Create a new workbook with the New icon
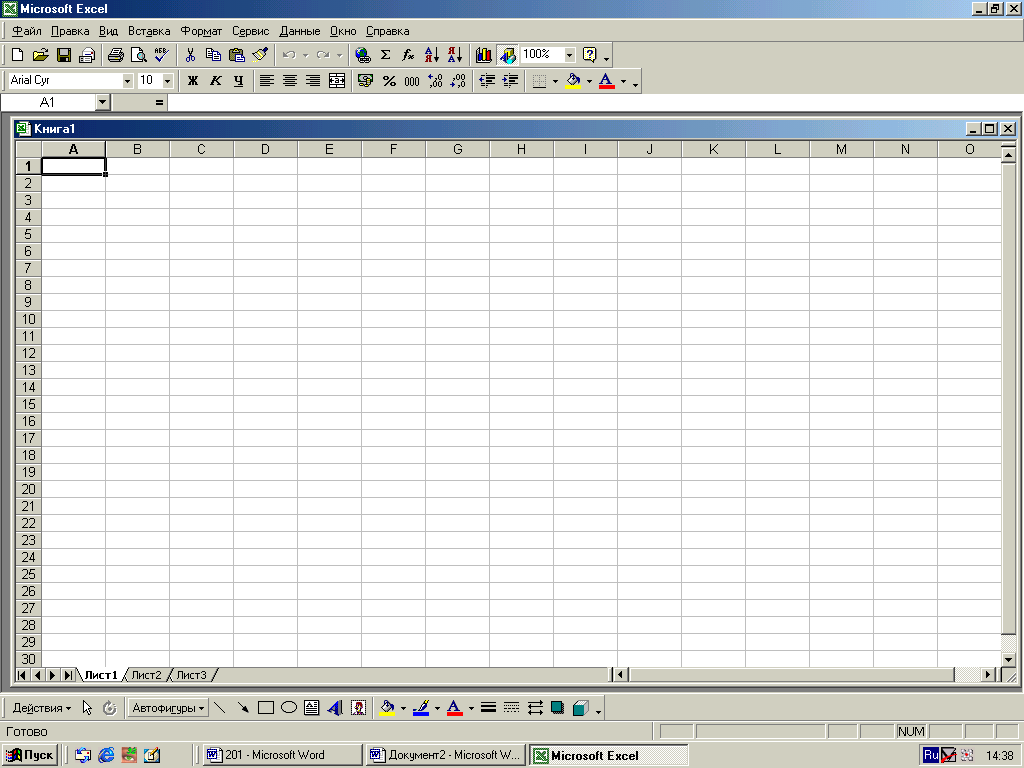Image resolution: width=1024 pixels, height=768 pixels. pyautogui.click(x=18, y=55)
